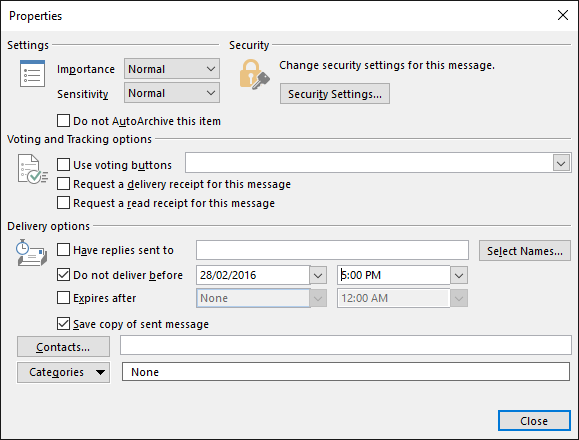
Task: Toggle the Expires after checkbox
Action: click(x=63, y=298)
